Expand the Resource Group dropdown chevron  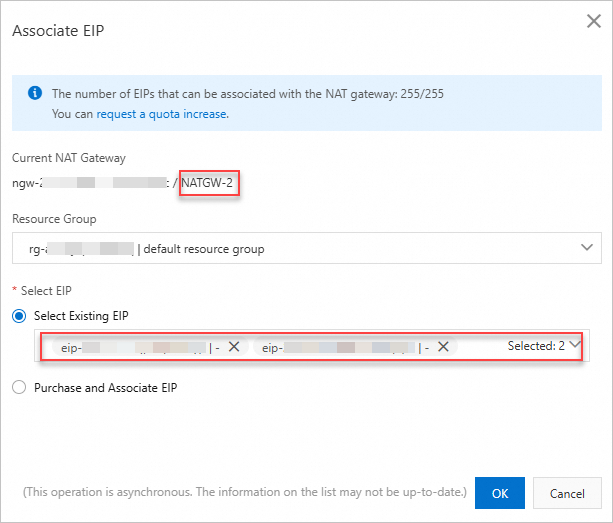586,247
